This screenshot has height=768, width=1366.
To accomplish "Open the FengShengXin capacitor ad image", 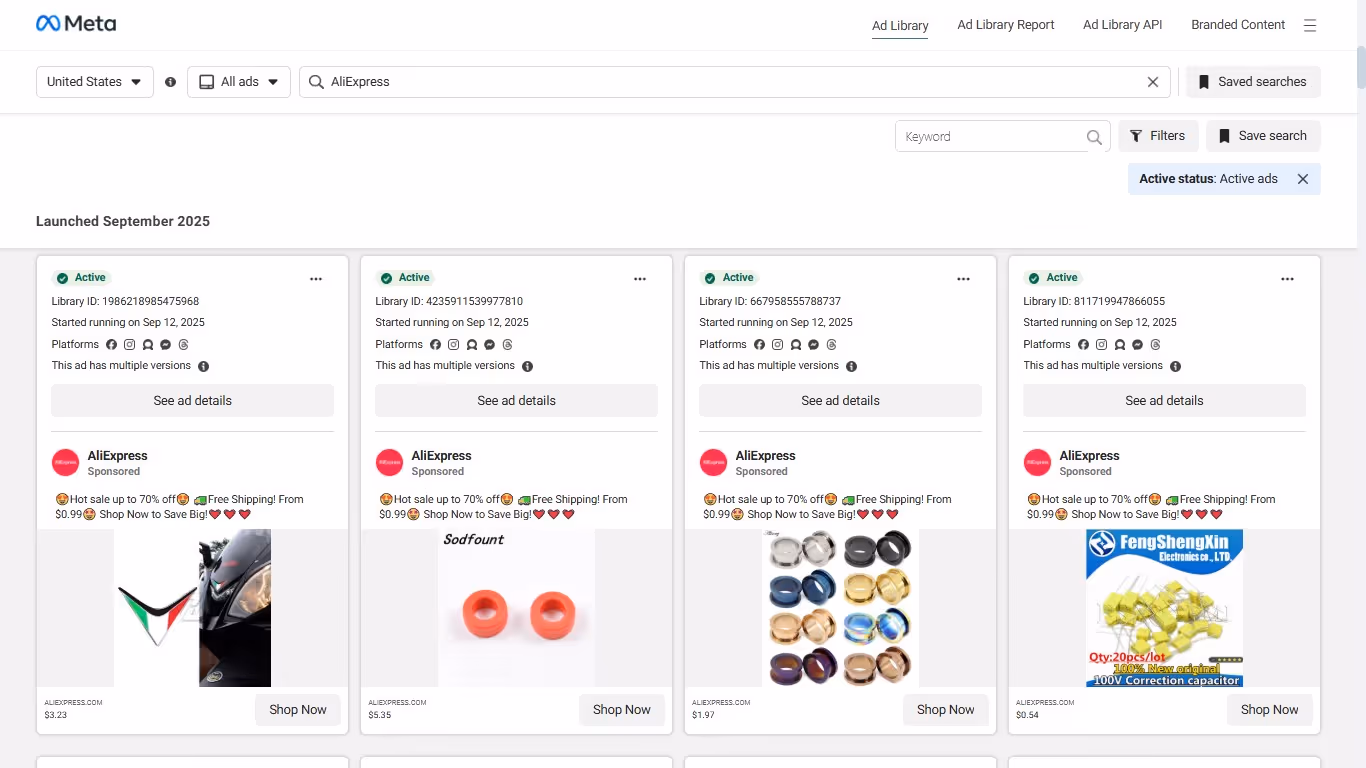I will (x=1165, y=608).
